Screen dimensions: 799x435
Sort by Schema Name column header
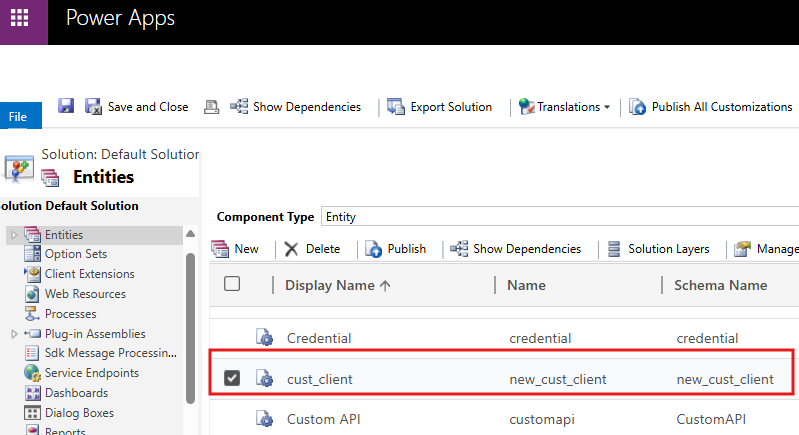721,285
